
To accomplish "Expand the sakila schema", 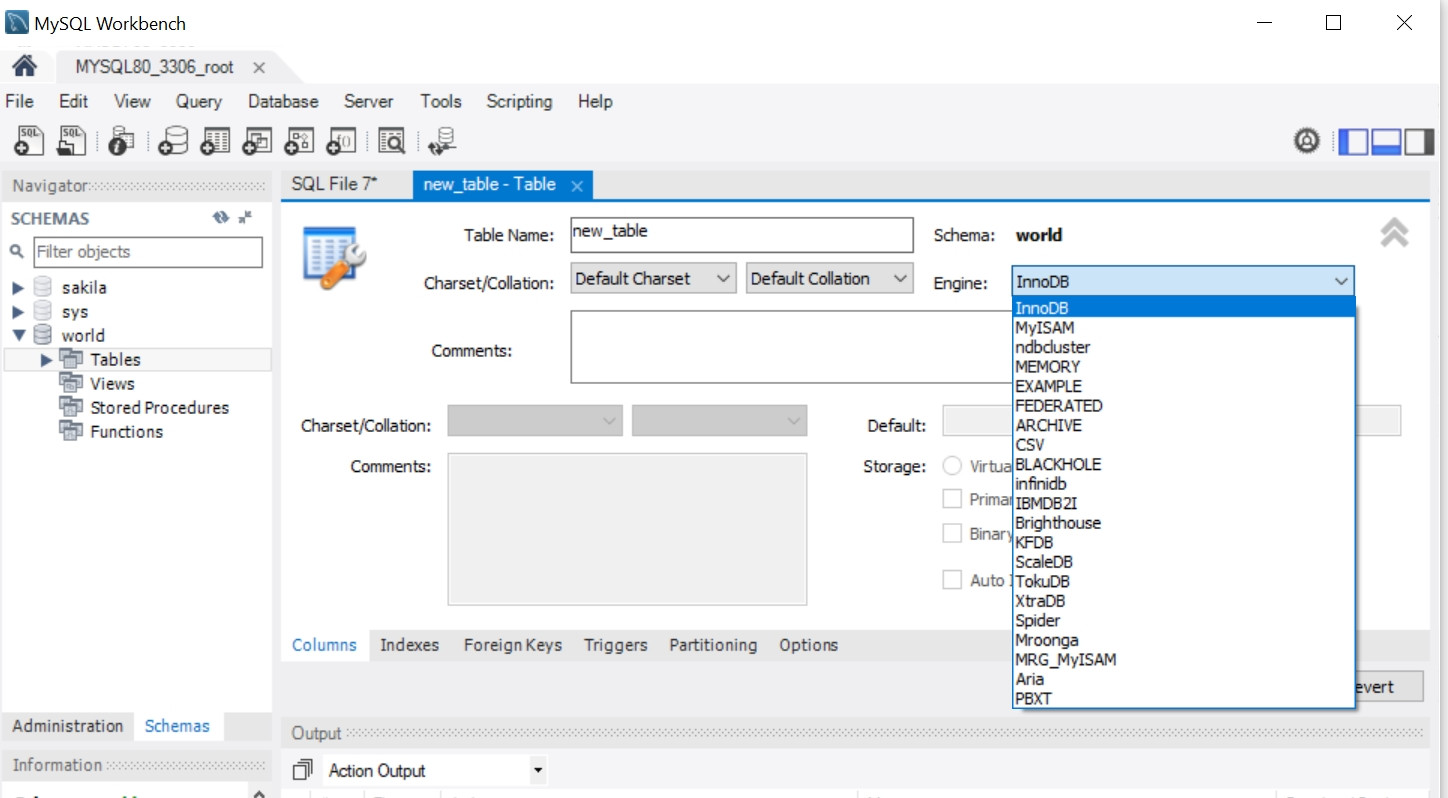I will coord(17,287).
